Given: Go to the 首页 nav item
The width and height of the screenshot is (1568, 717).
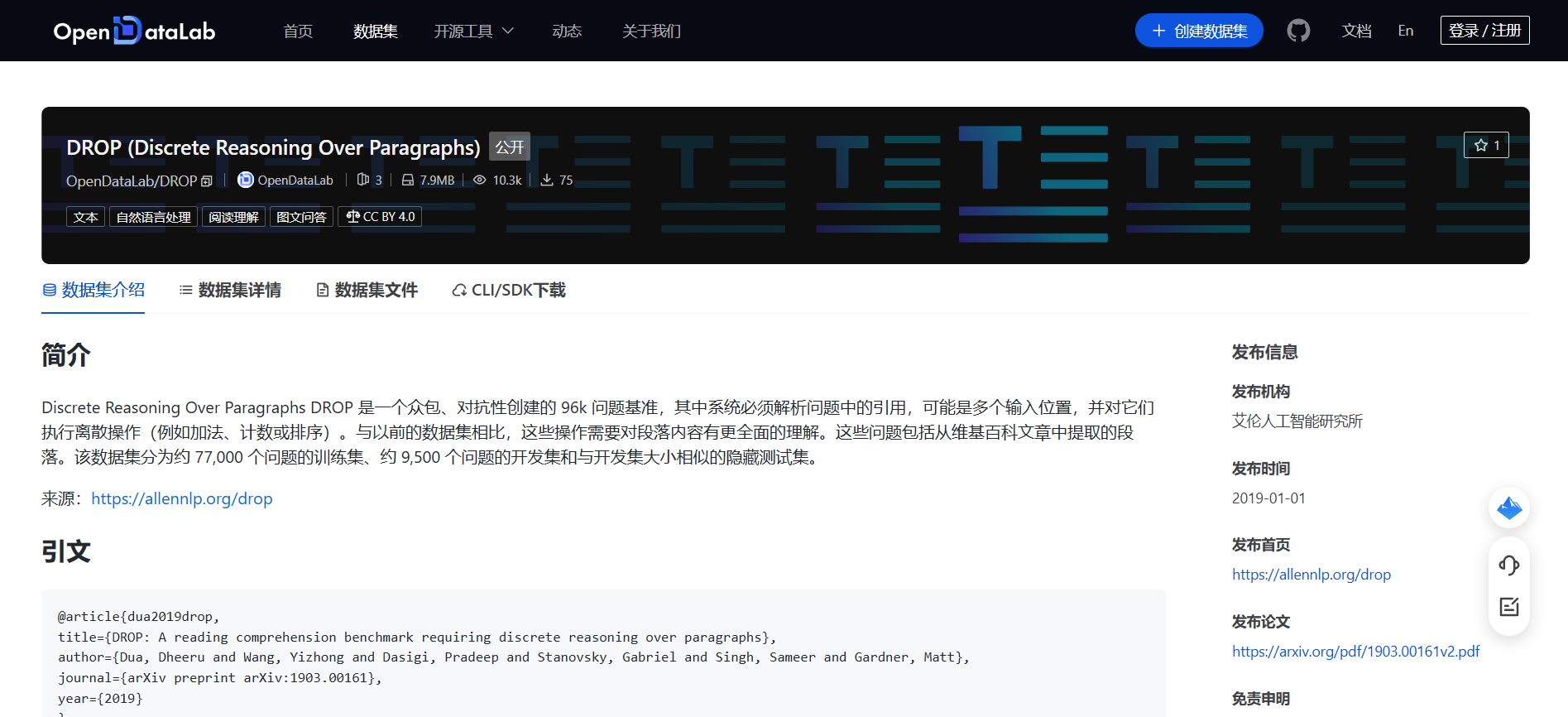Looking at the screenshot, I should click(298, 31).
